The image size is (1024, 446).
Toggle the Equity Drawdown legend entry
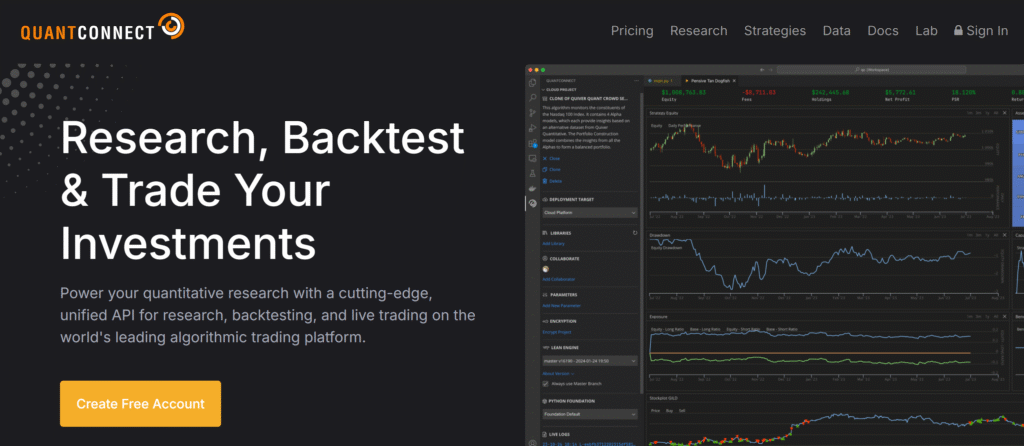[x=667, y=248]
